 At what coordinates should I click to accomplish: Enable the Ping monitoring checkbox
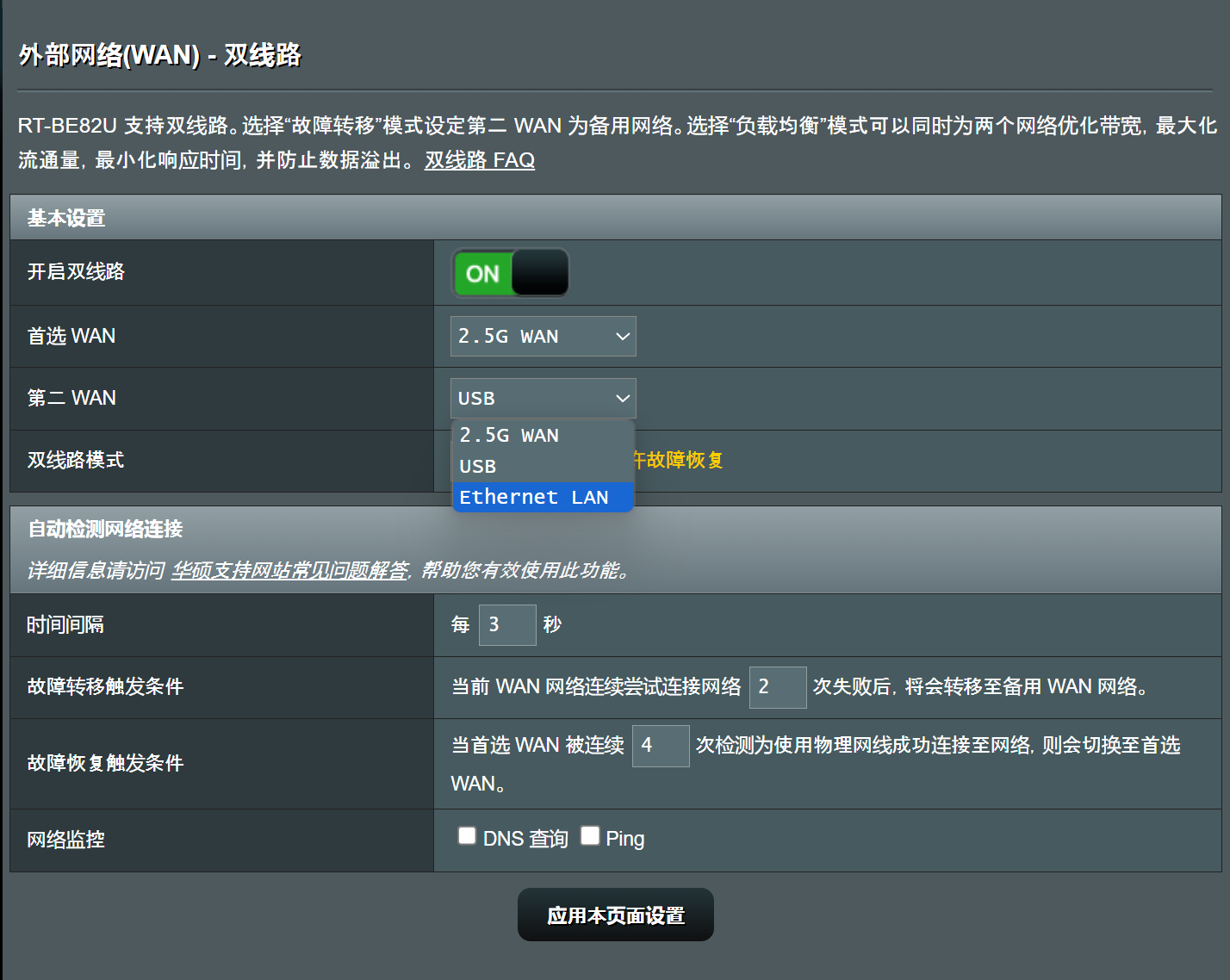tap(590, 836)
